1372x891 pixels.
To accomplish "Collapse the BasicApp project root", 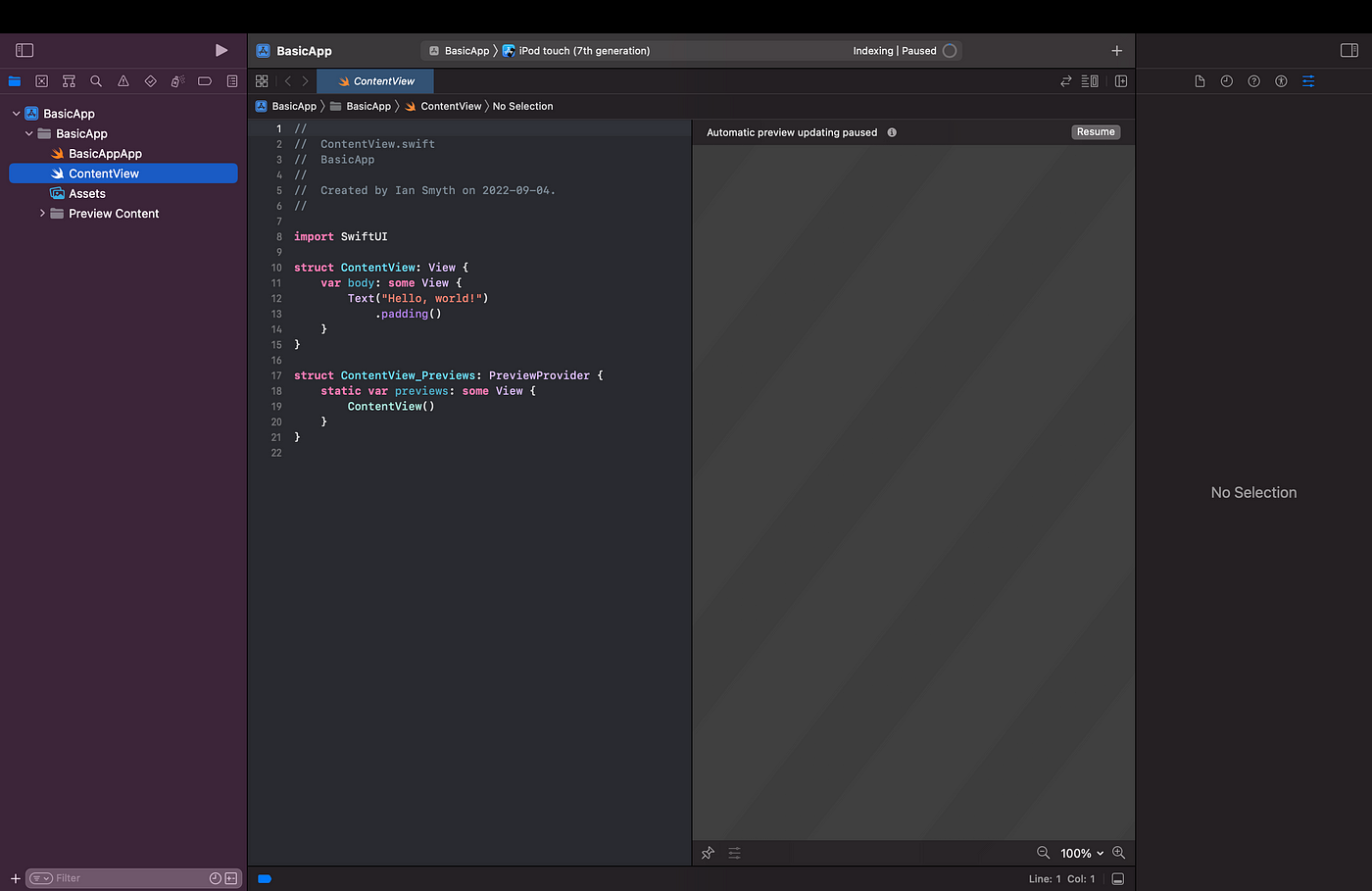I will pyautogui.click(x=16, y=114).
